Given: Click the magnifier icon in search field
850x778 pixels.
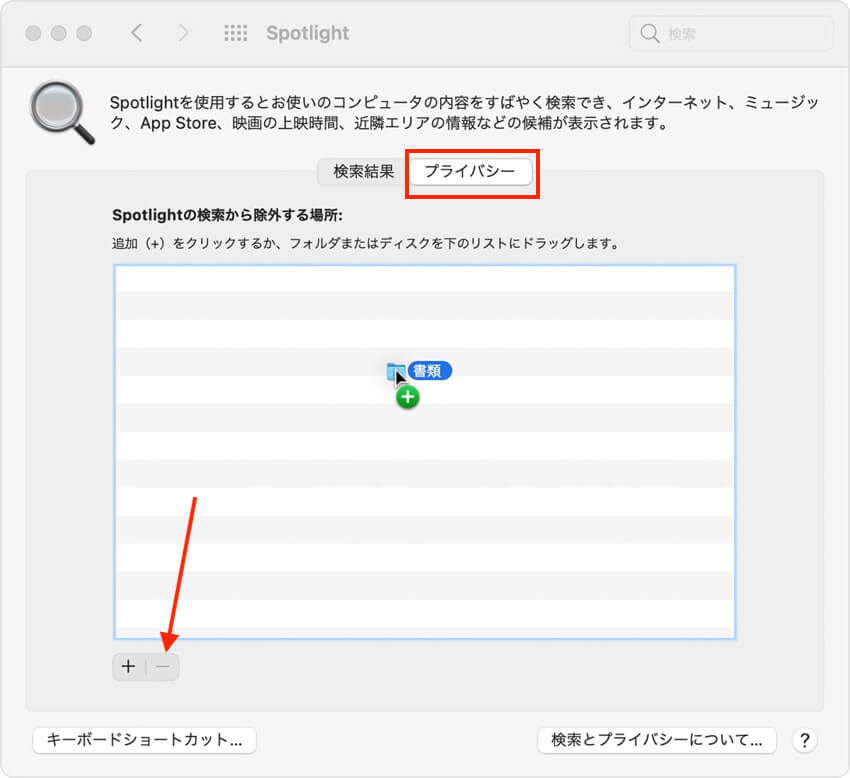Looking at the screenshot, I should [x=650, y=34].
